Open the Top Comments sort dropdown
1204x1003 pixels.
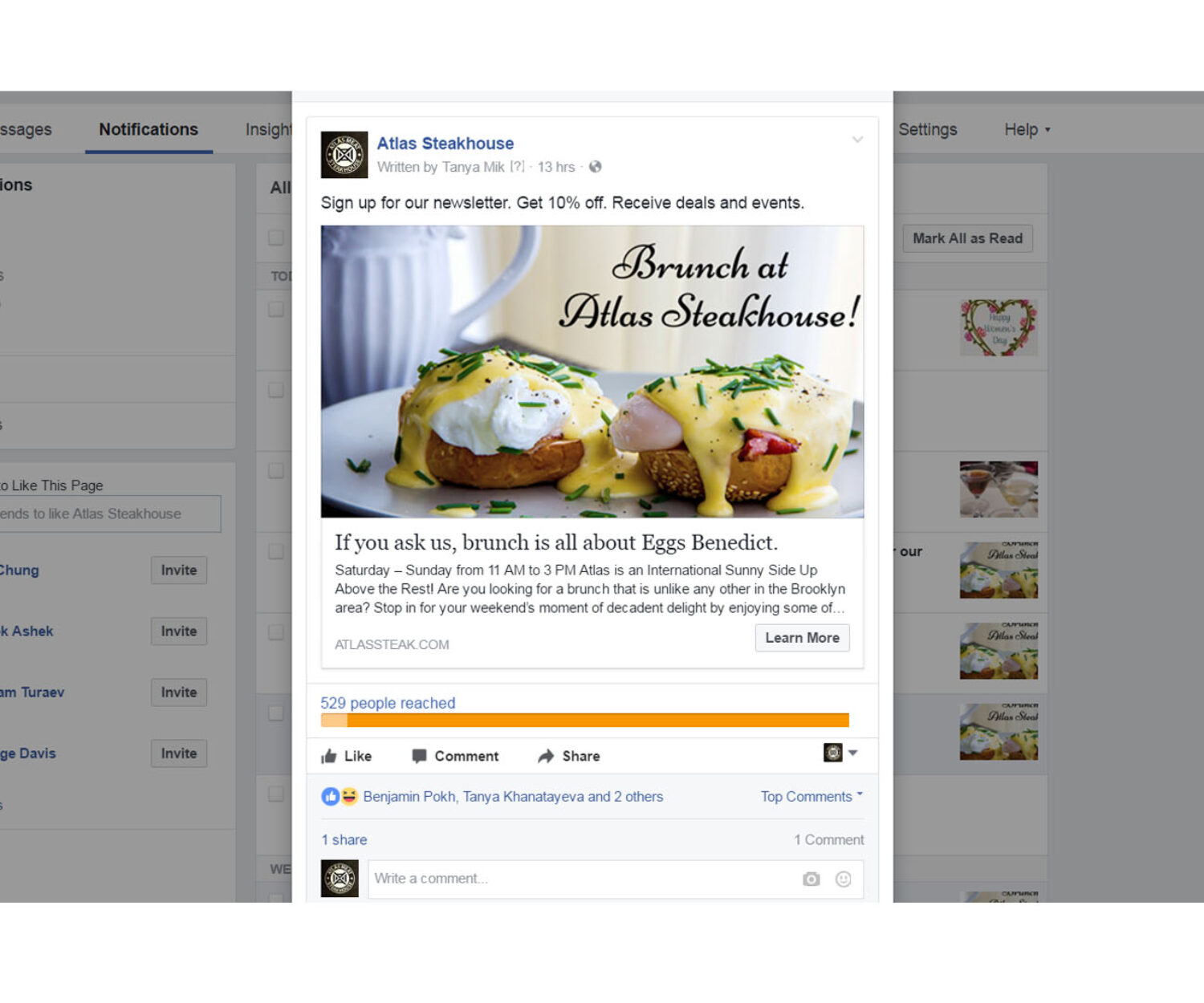coord(811,796)
